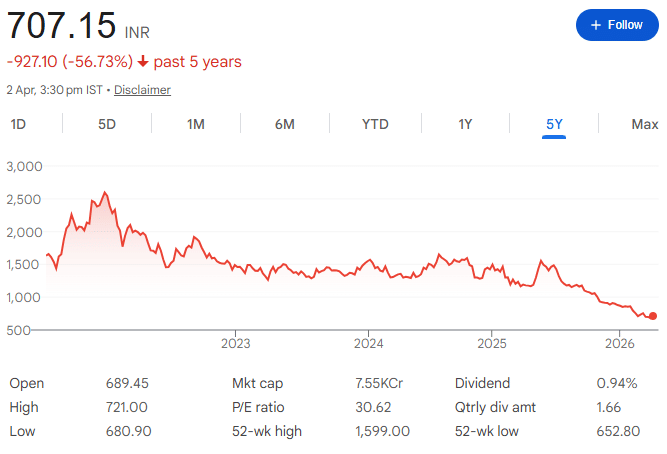Select the 1D time range tab
The width and height of the screenshot is (667, 454).
tap(18, 124)
